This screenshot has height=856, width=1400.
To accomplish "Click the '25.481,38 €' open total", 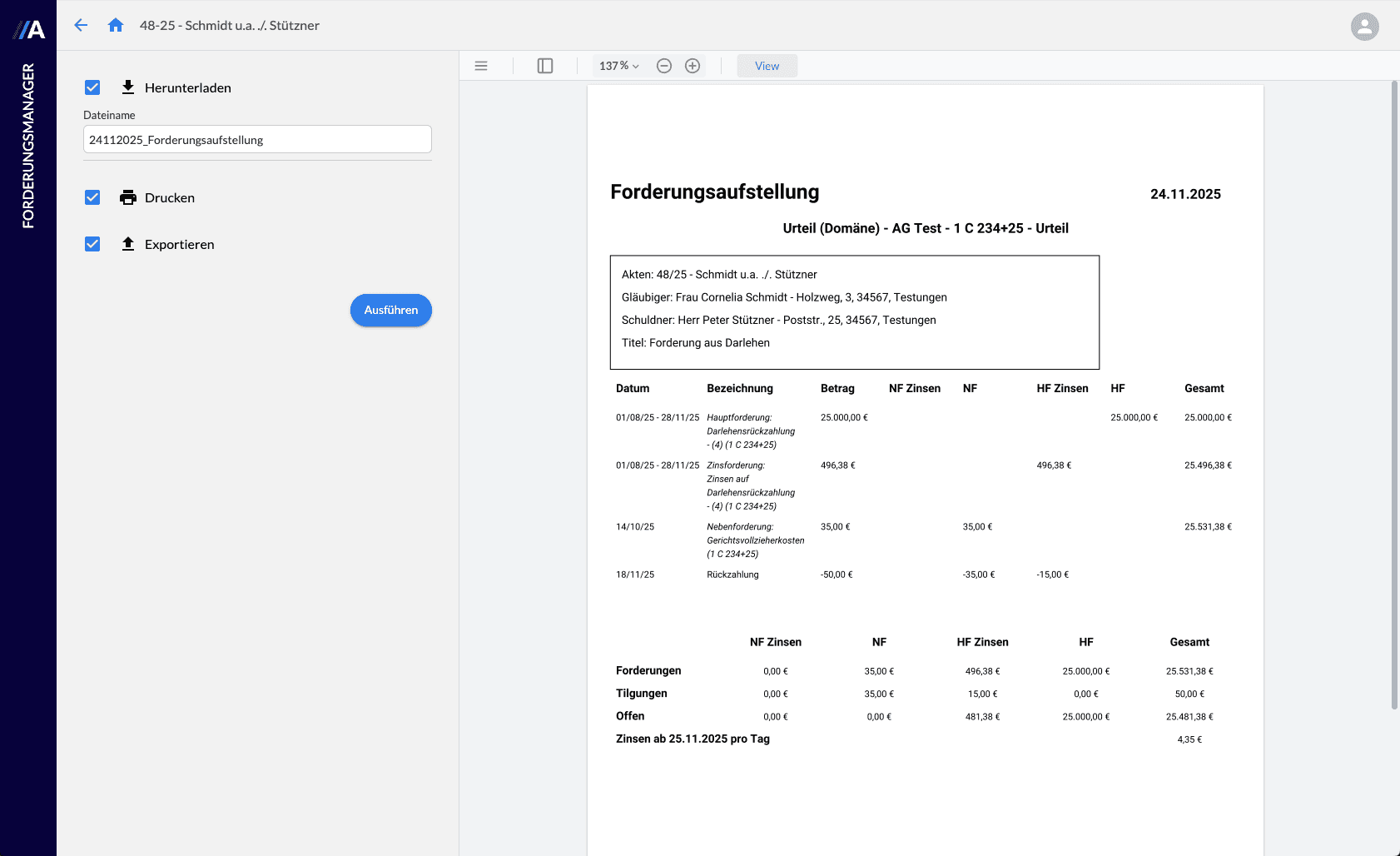I will click(x=1189, y=717).
